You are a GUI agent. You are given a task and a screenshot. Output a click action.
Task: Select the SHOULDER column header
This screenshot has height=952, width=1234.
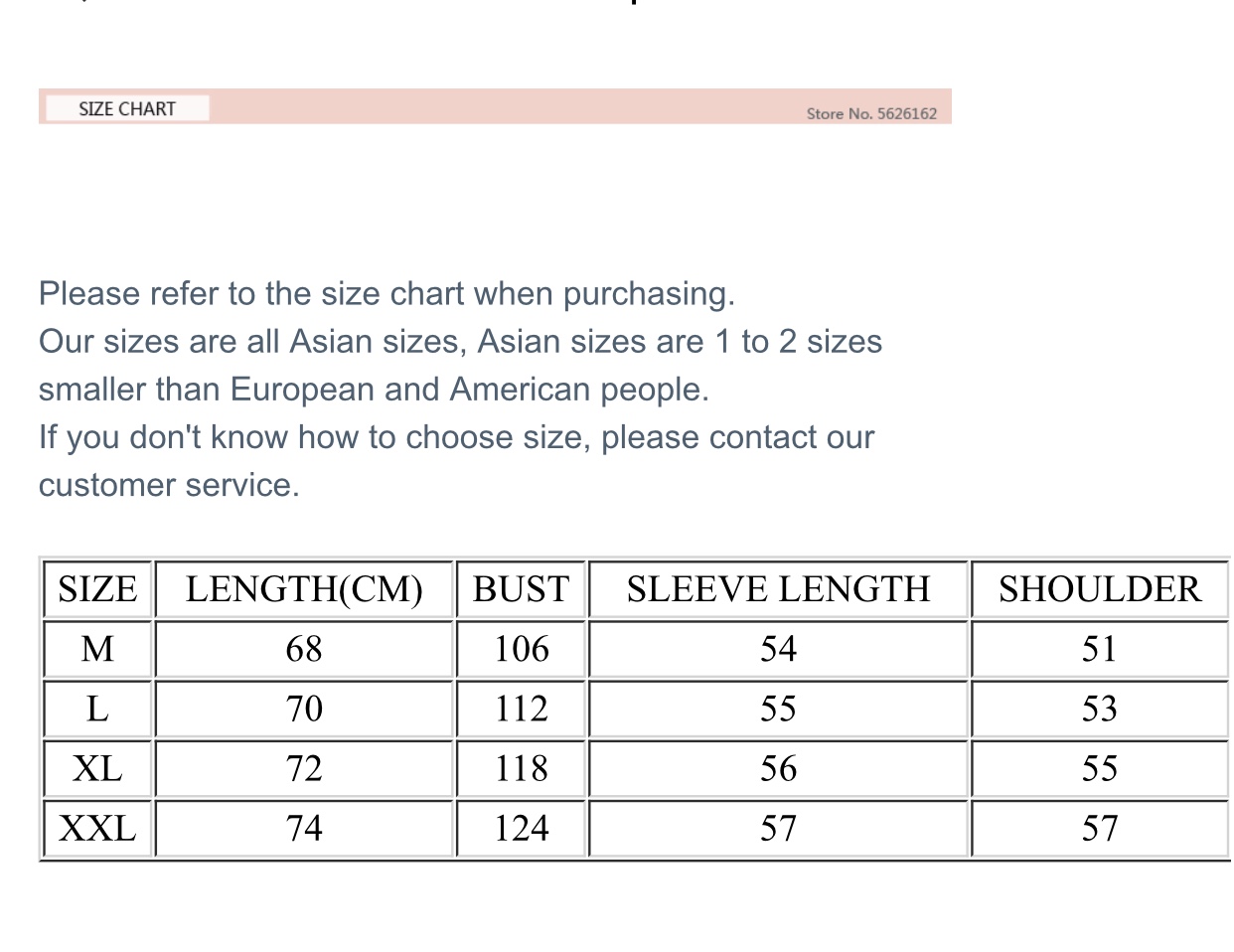point(1100,589)
